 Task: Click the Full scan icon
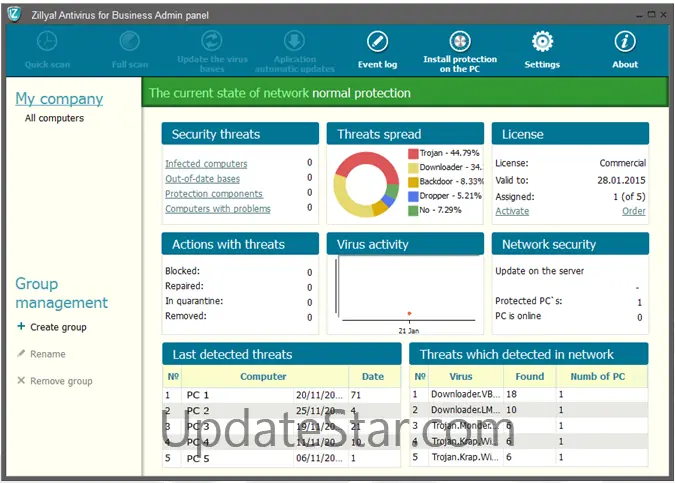click(130, 42)
